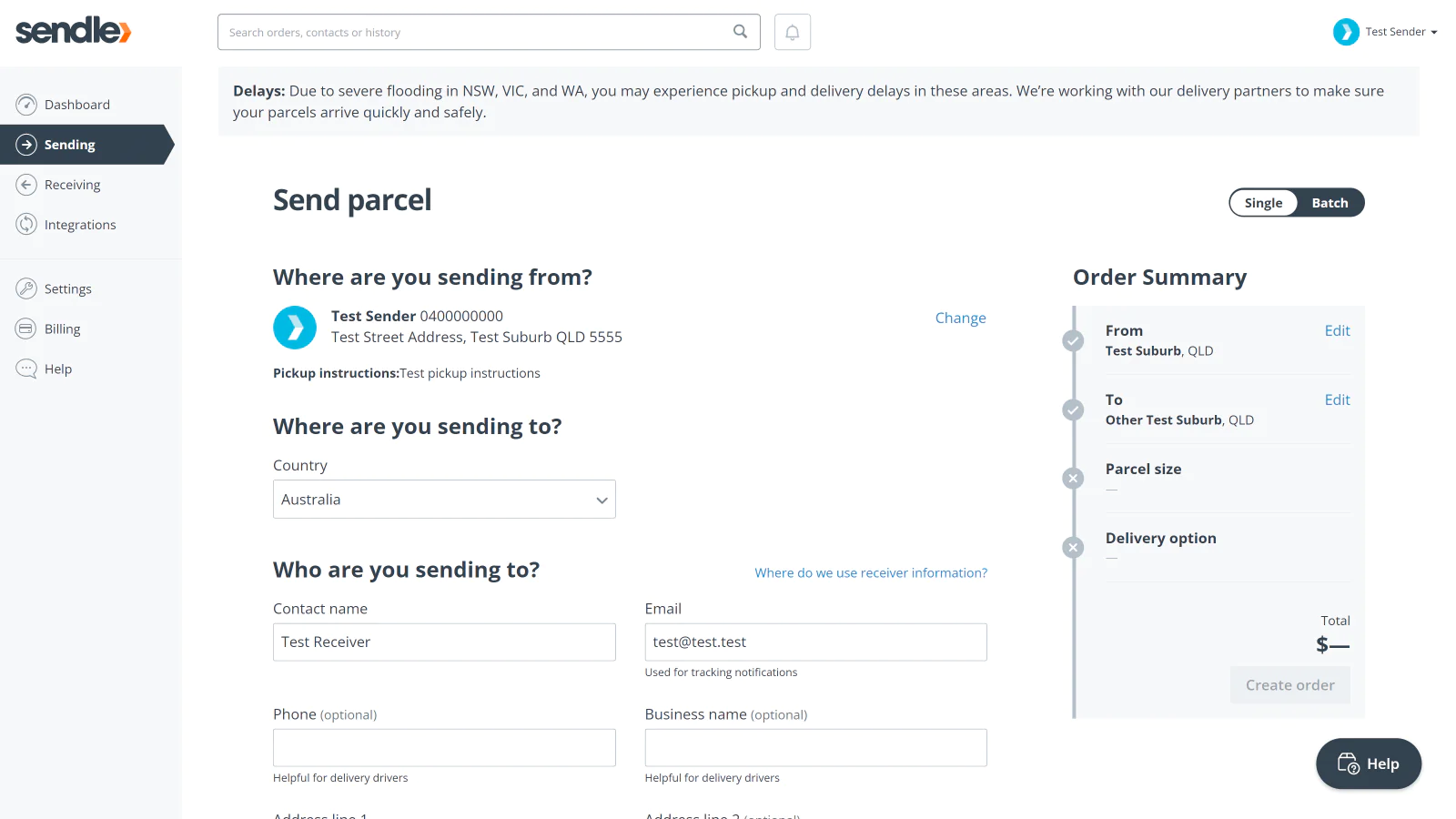The width and height of the screenshot is (1456, 819).
Task: Open the Test Sender account menu
Action: (x=1386, y=32)
